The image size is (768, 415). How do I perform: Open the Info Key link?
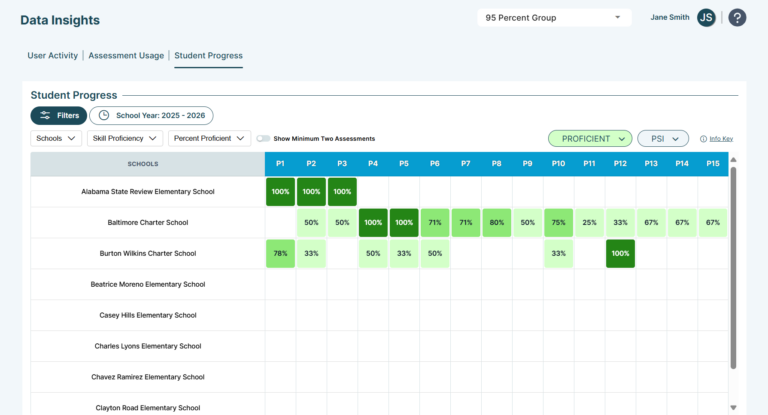721,139
